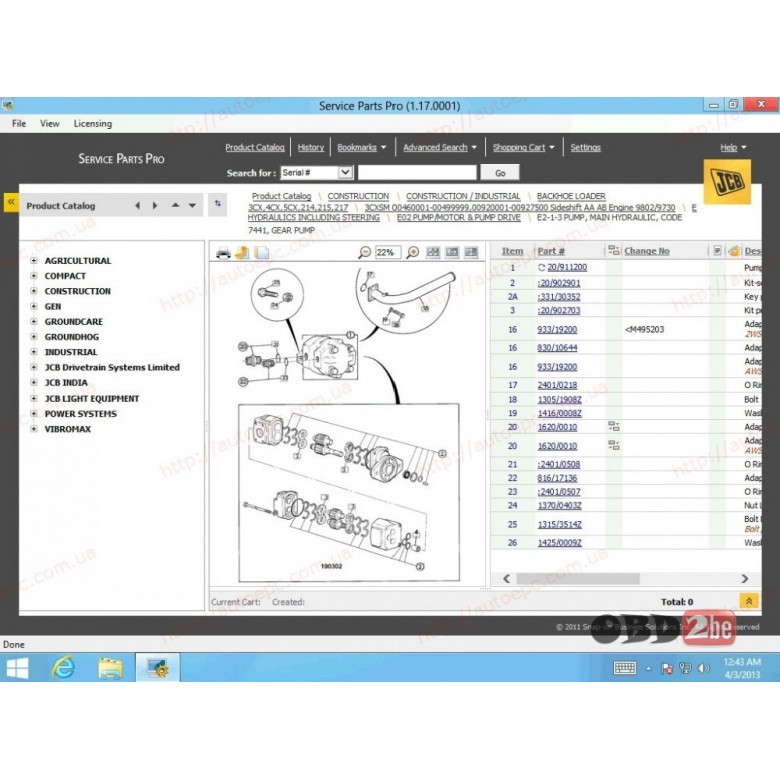Screen dimensions: 780x780
Task: Open the Help dropdown menu
Action: (733, 147)
